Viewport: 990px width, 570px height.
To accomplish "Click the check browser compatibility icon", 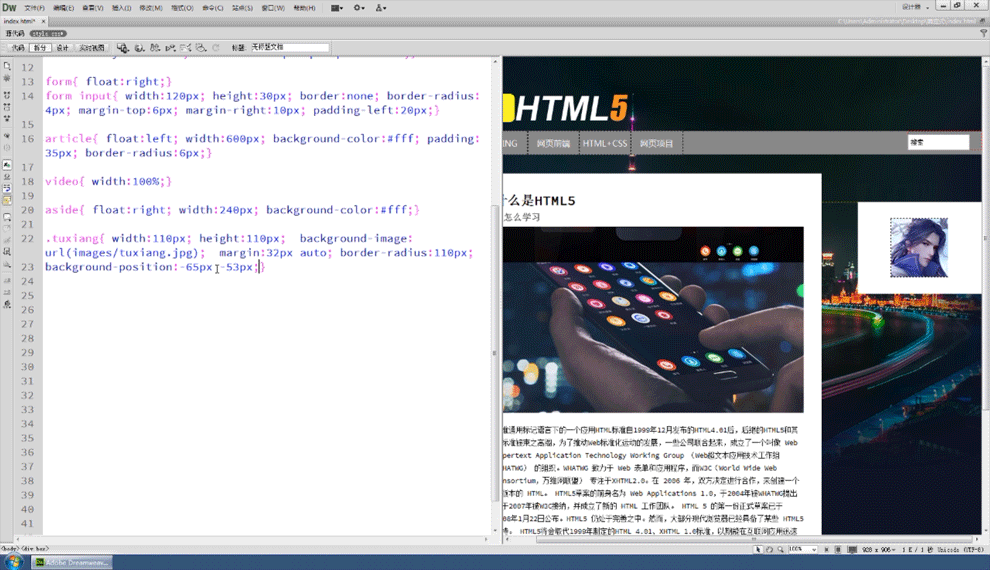I will pyautogui.click(x=186, y=47).
